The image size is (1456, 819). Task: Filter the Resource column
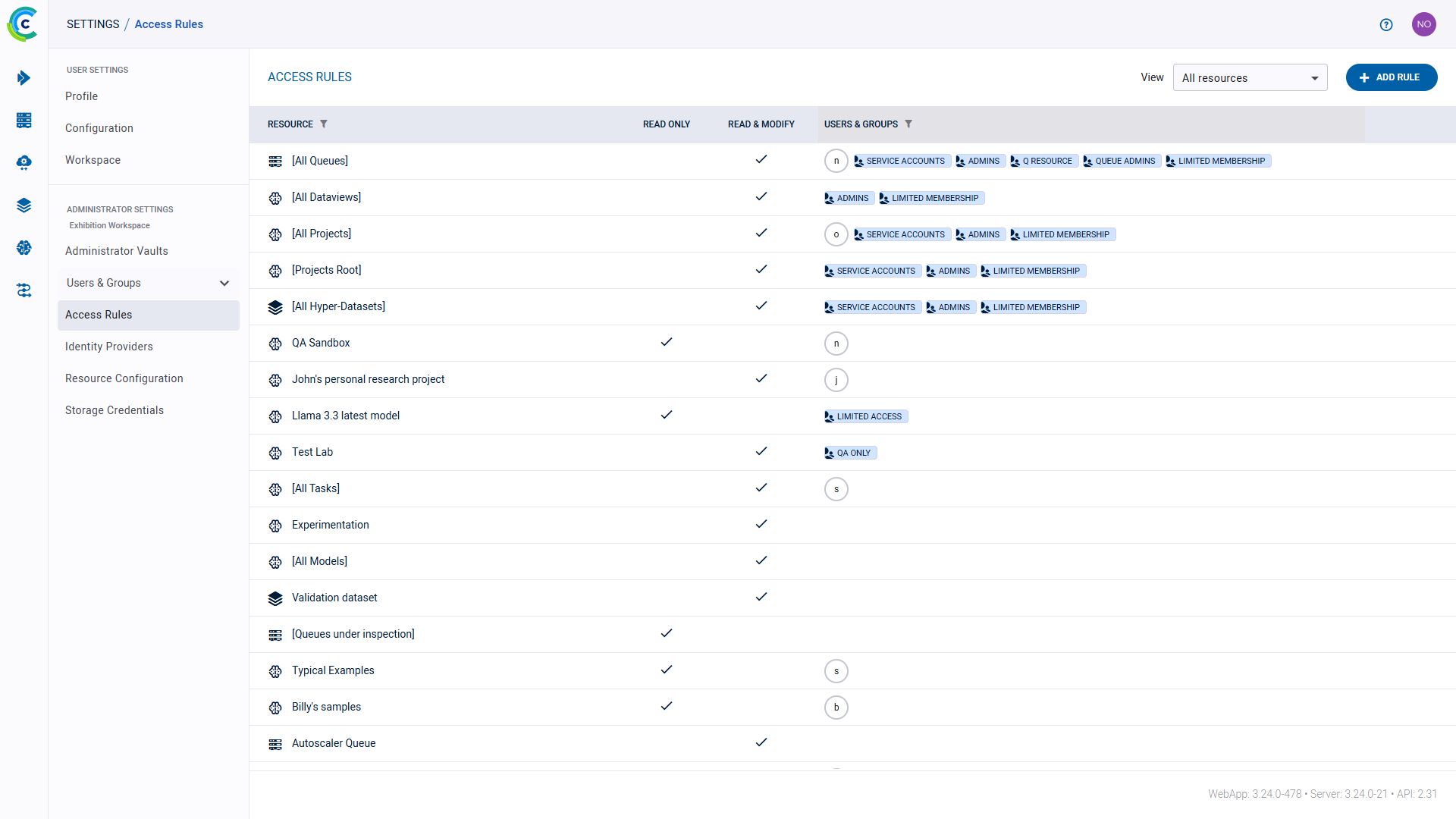click(324, 124)
